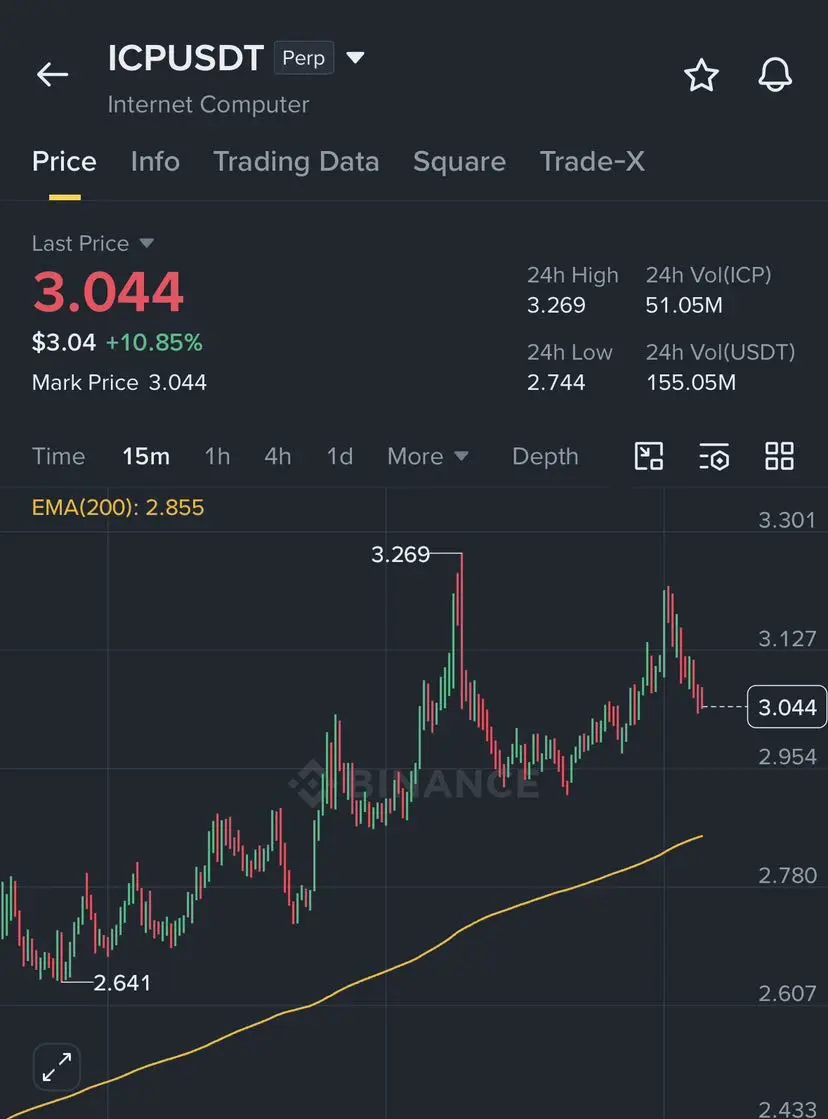Tap the 2.641 low marker on chart
Screen dimensions: 828x1119
[122, 983]
